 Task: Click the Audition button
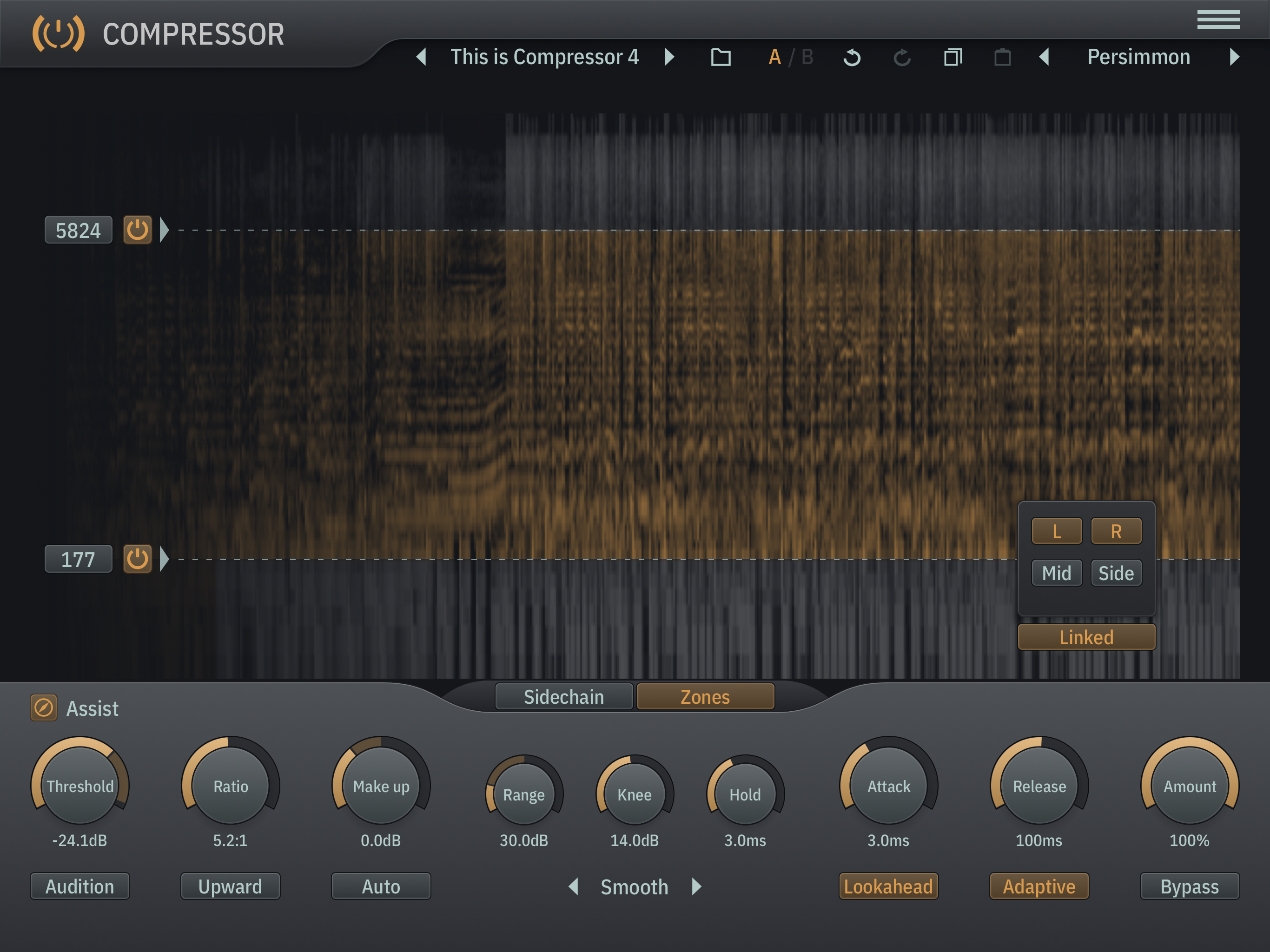tap(80, 886)
